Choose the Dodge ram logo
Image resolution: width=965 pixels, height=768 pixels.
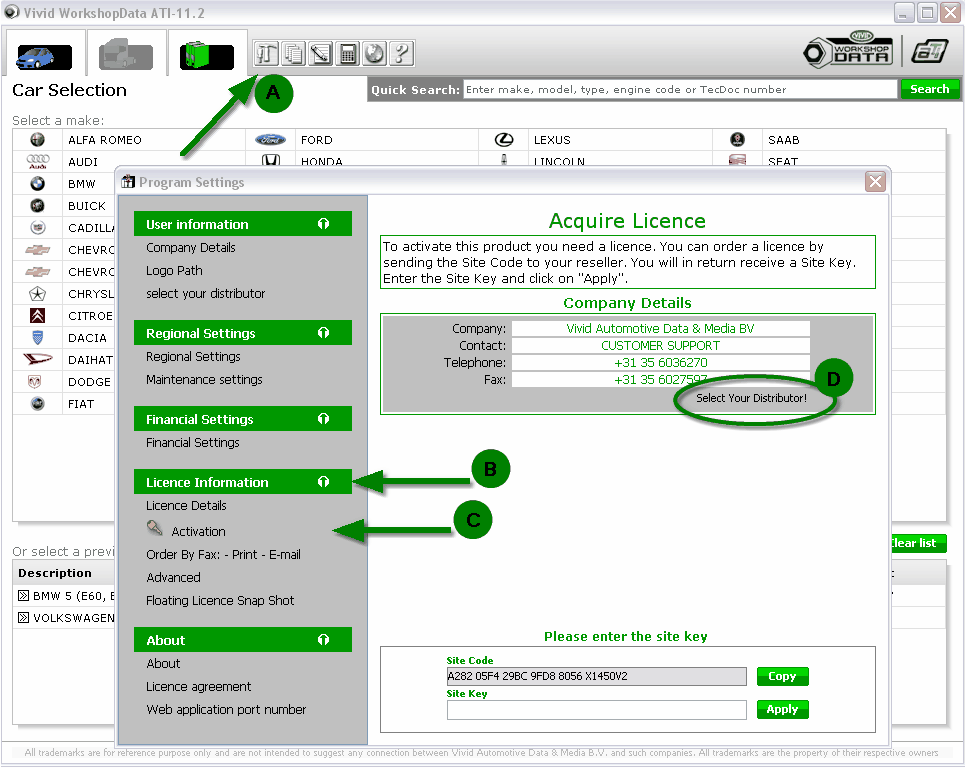click(35, 382)
